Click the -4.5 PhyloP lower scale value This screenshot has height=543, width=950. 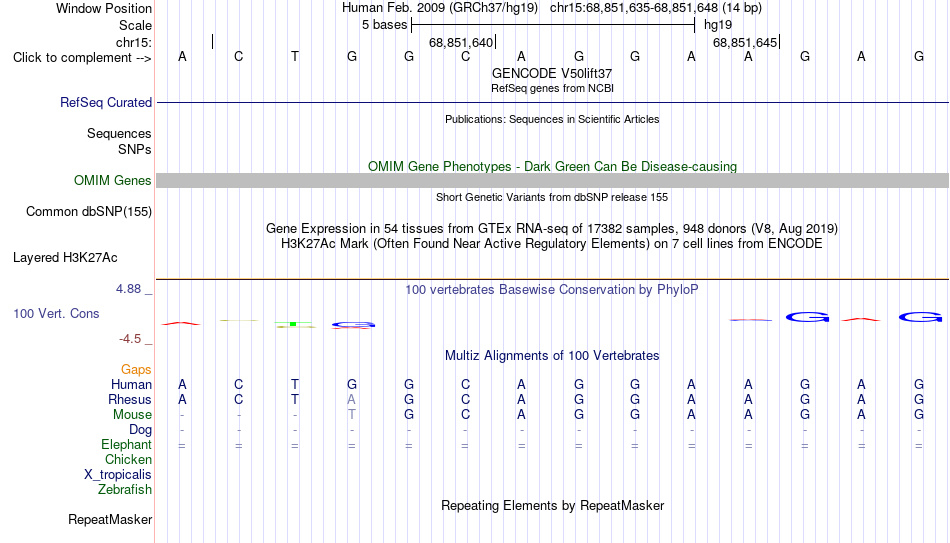130,339
